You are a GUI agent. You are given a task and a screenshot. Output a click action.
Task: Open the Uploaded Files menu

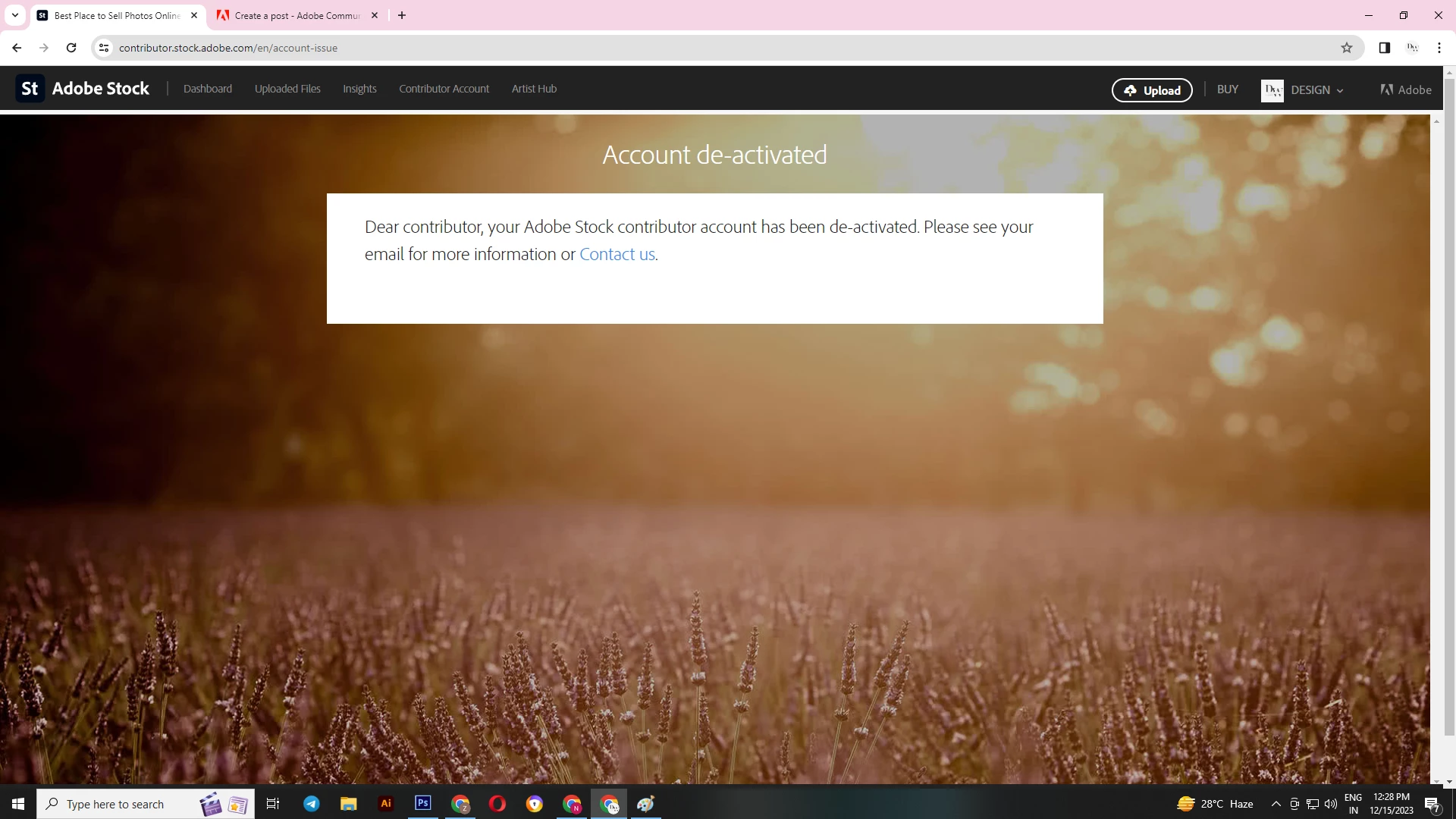287,89
